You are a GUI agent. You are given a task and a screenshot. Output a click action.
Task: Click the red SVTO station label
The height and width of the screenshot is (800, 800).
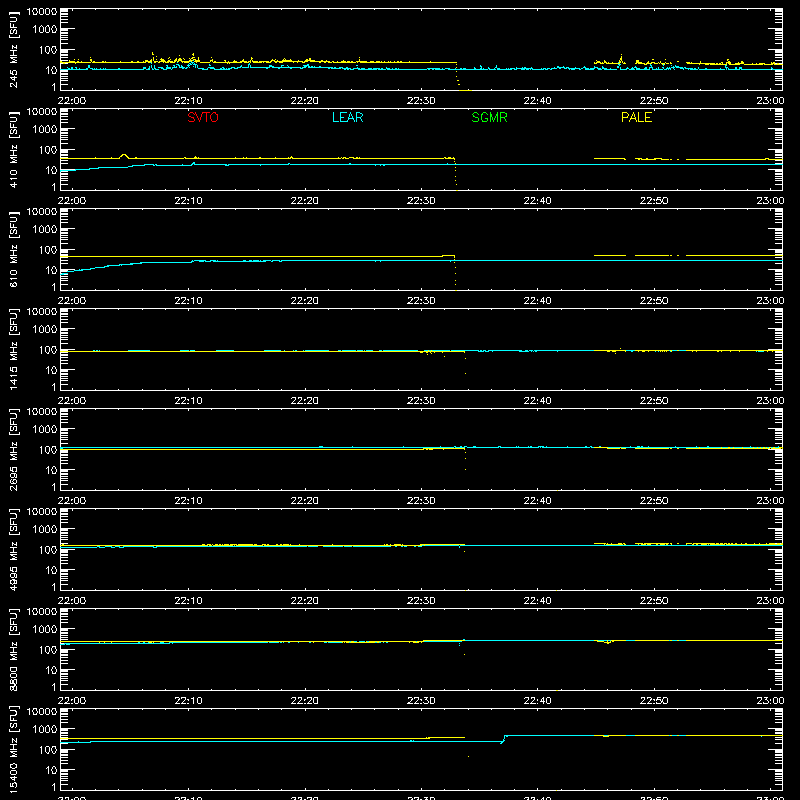(x=203, y=117)
